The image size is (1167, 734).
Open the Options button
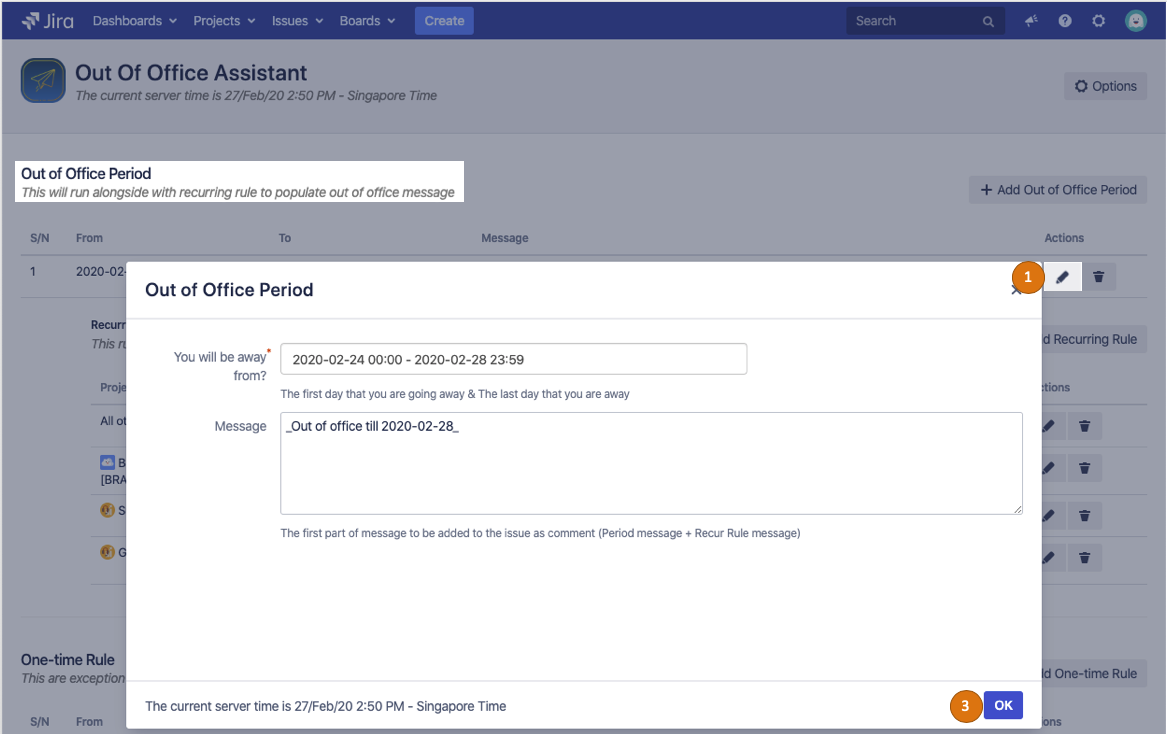(x=1105, y=86)
